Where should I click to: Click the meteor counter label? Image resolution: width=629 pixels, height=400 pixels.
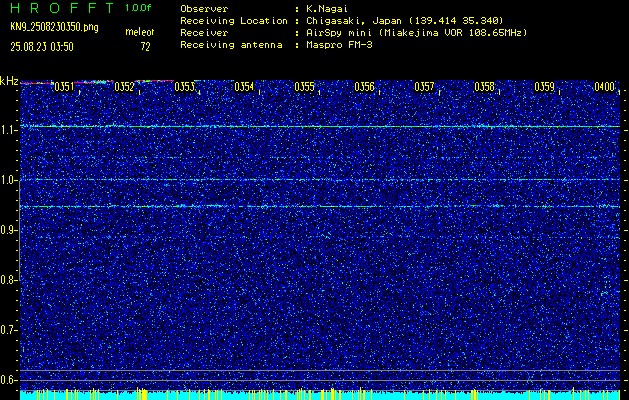[x=140, y=32]
